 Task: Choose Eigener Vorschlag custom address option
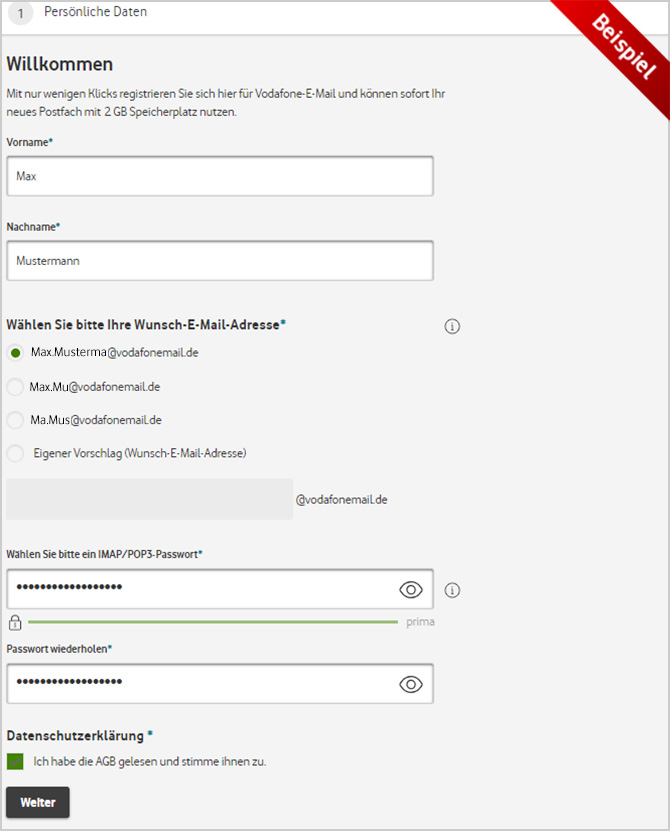(x=15, y=453)
